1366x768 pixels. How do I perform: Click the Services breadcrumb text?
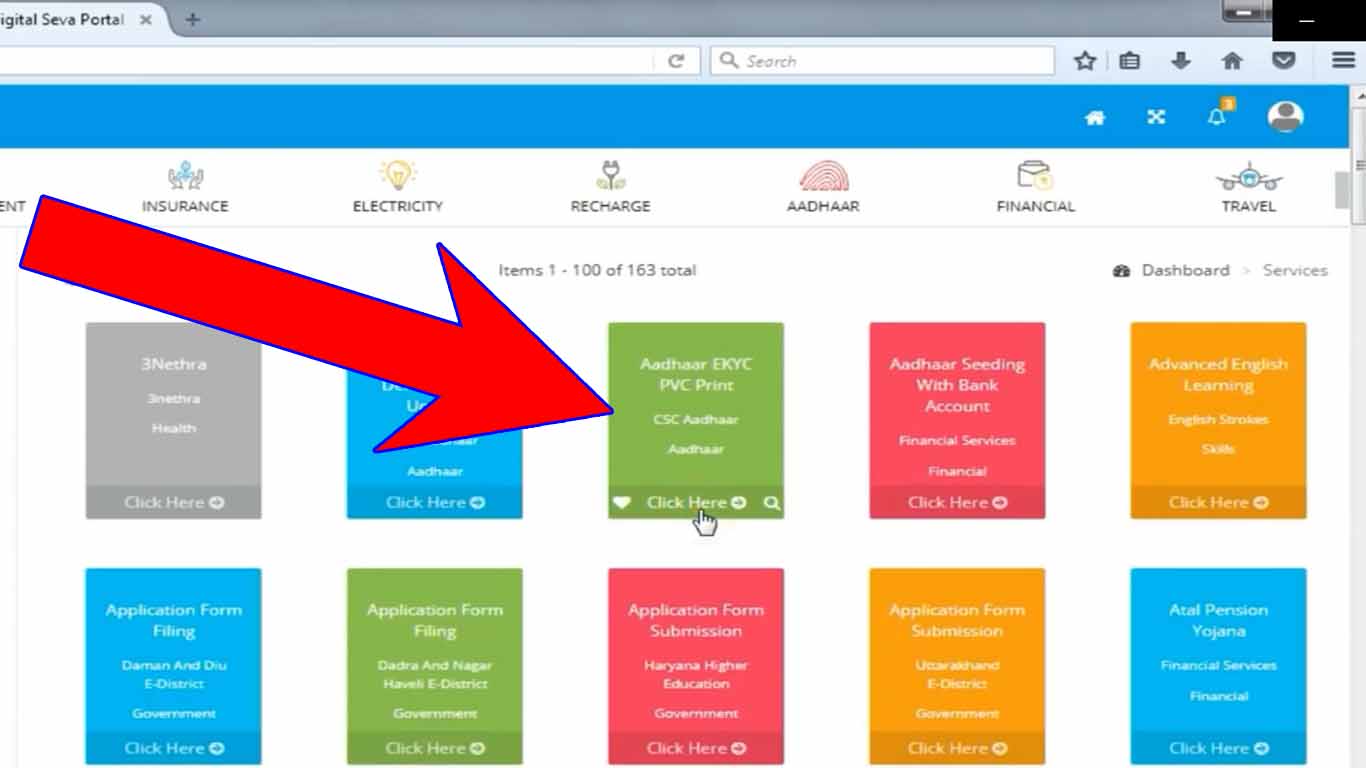(x=1295, y=270)
